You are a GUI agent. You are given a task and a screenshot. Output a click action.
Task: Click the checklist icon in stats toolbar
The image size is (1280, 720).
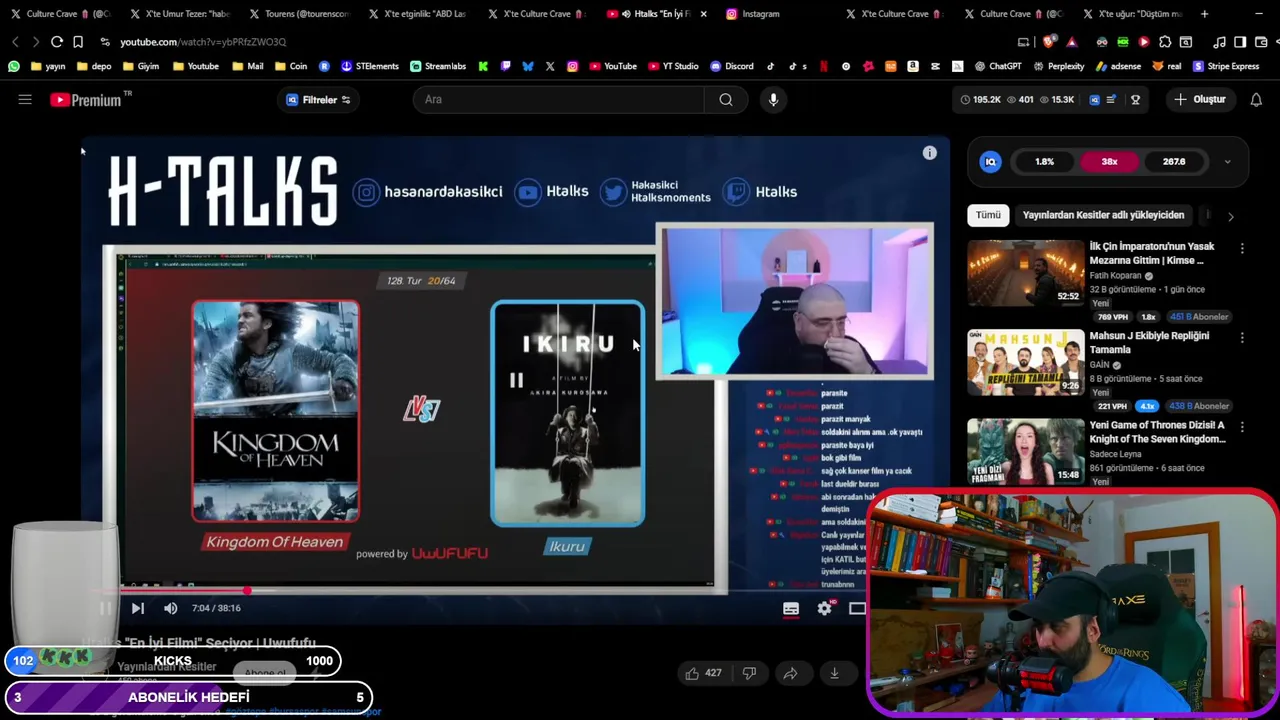coord(1110,100)
